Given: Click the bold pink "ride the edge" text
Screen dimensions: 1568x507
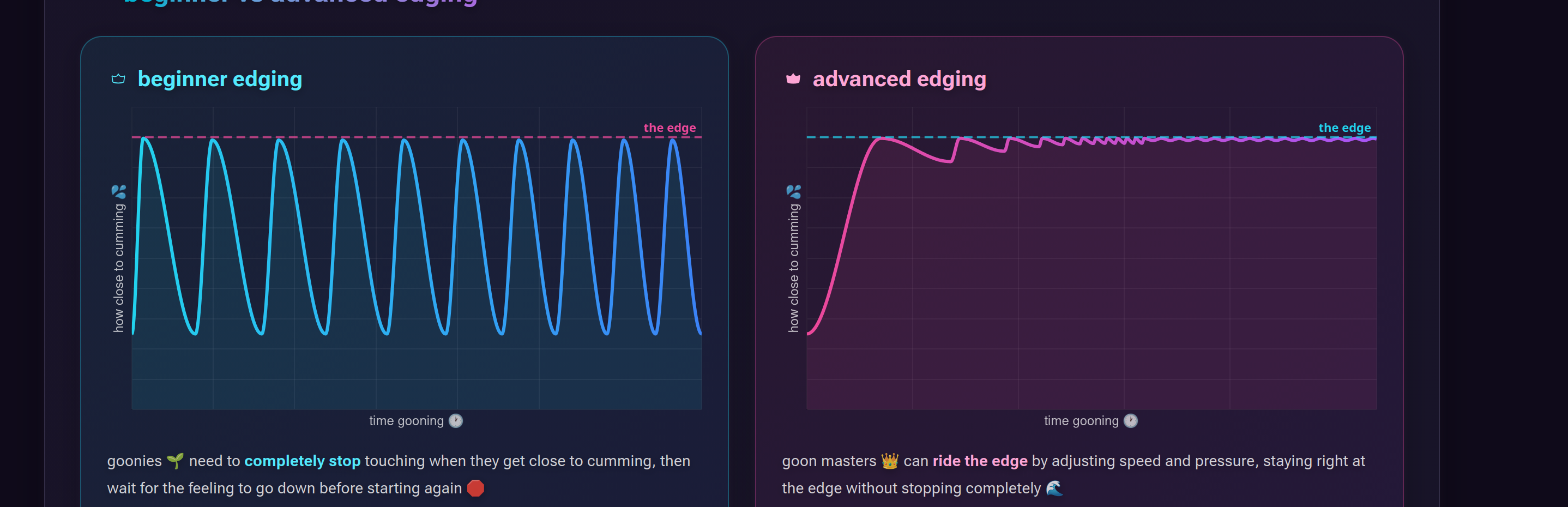Looking at the screenshot, I should click(979, 461).
